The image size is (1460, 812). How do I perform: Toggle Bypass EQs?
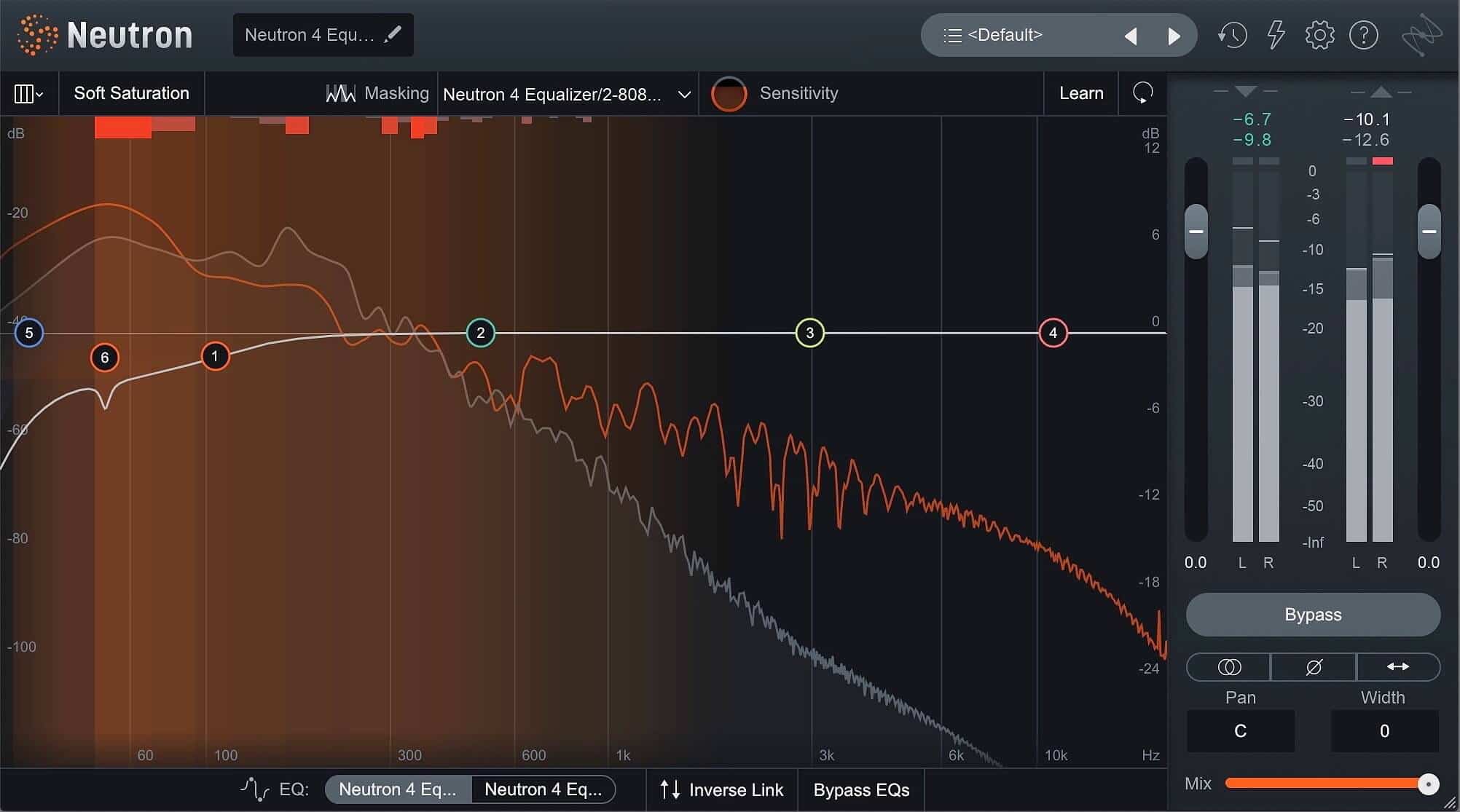coord(861,789)
